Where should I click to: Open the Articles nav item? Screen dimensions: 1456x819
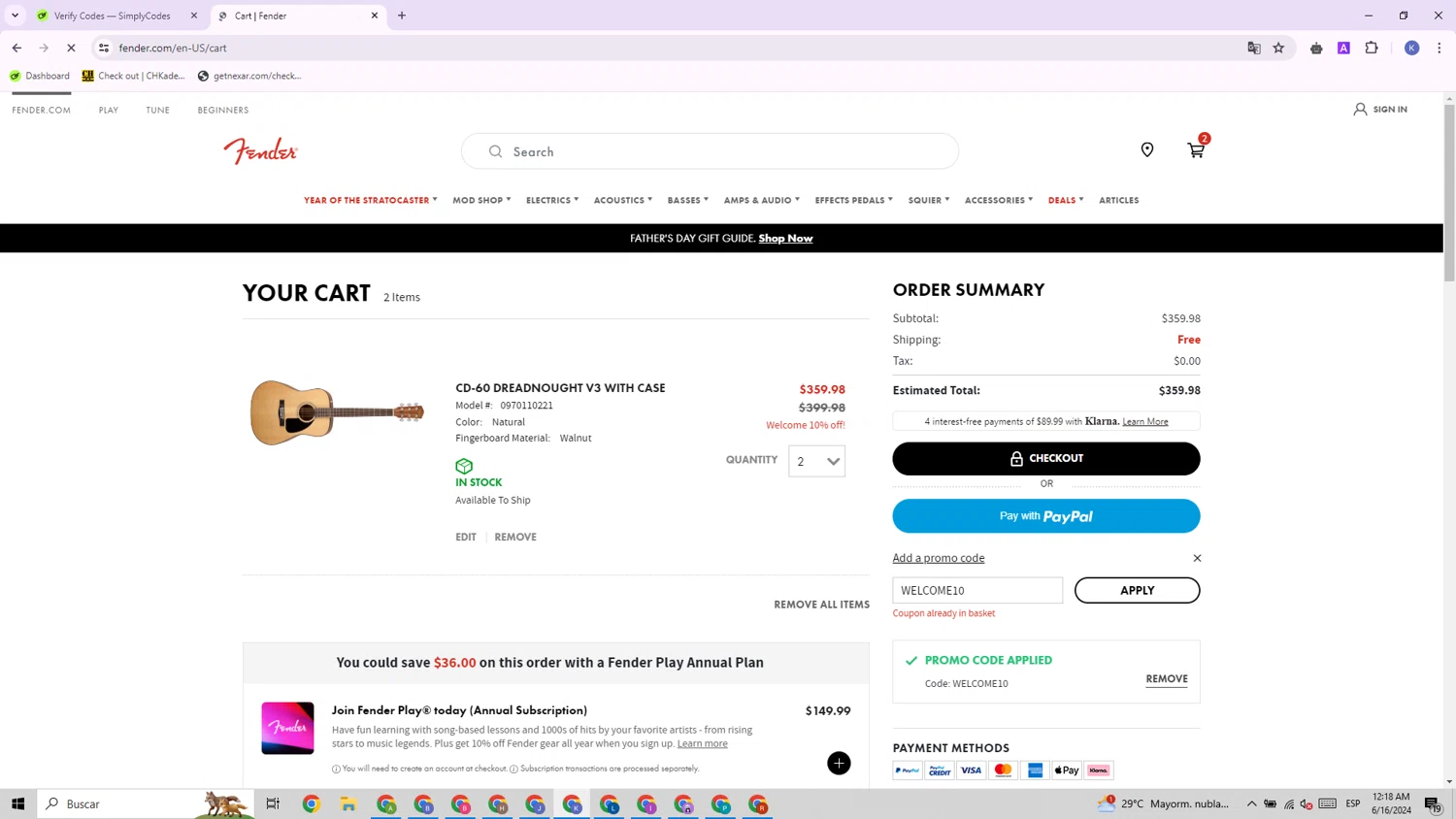pos(1119,200)
